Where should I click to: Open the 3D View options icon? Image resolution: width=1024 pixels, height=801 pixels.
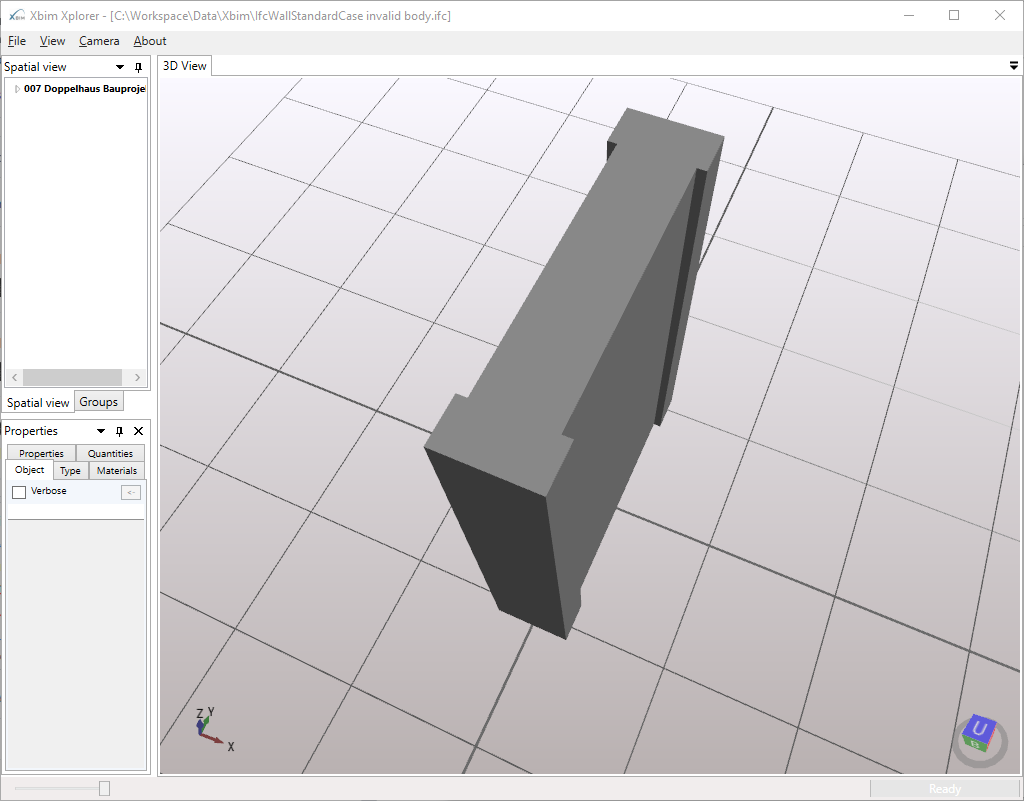point(1013,65)
